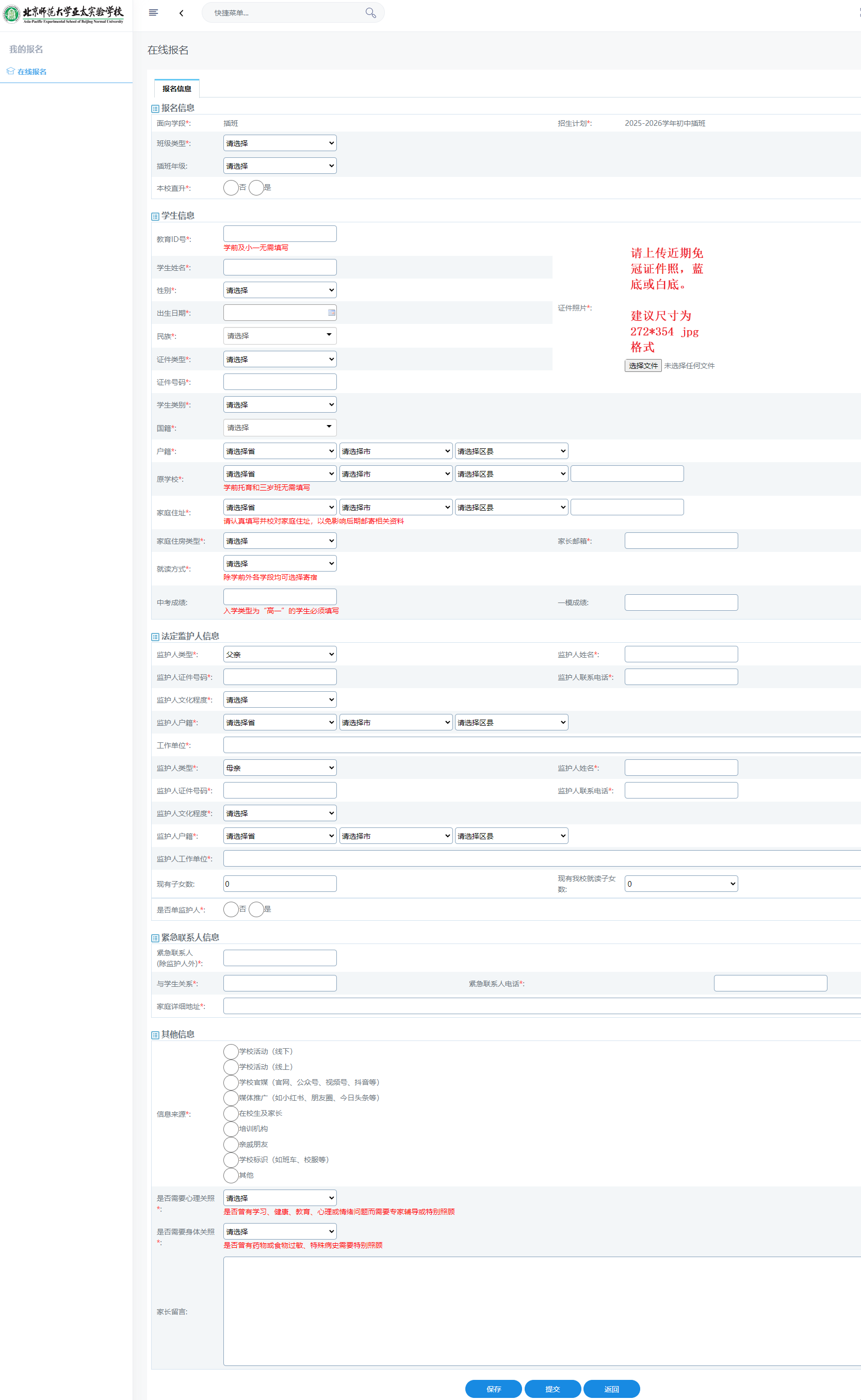Choose 亲戚朋友 as information source
This screenshot has width=861, height=1400.
(x=231, y=1144)
